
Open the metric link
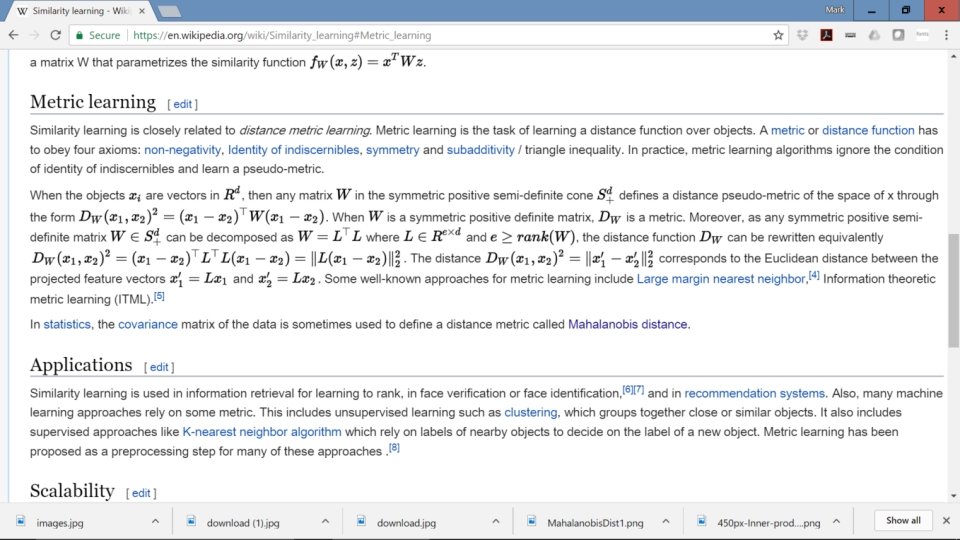point(787,130)
